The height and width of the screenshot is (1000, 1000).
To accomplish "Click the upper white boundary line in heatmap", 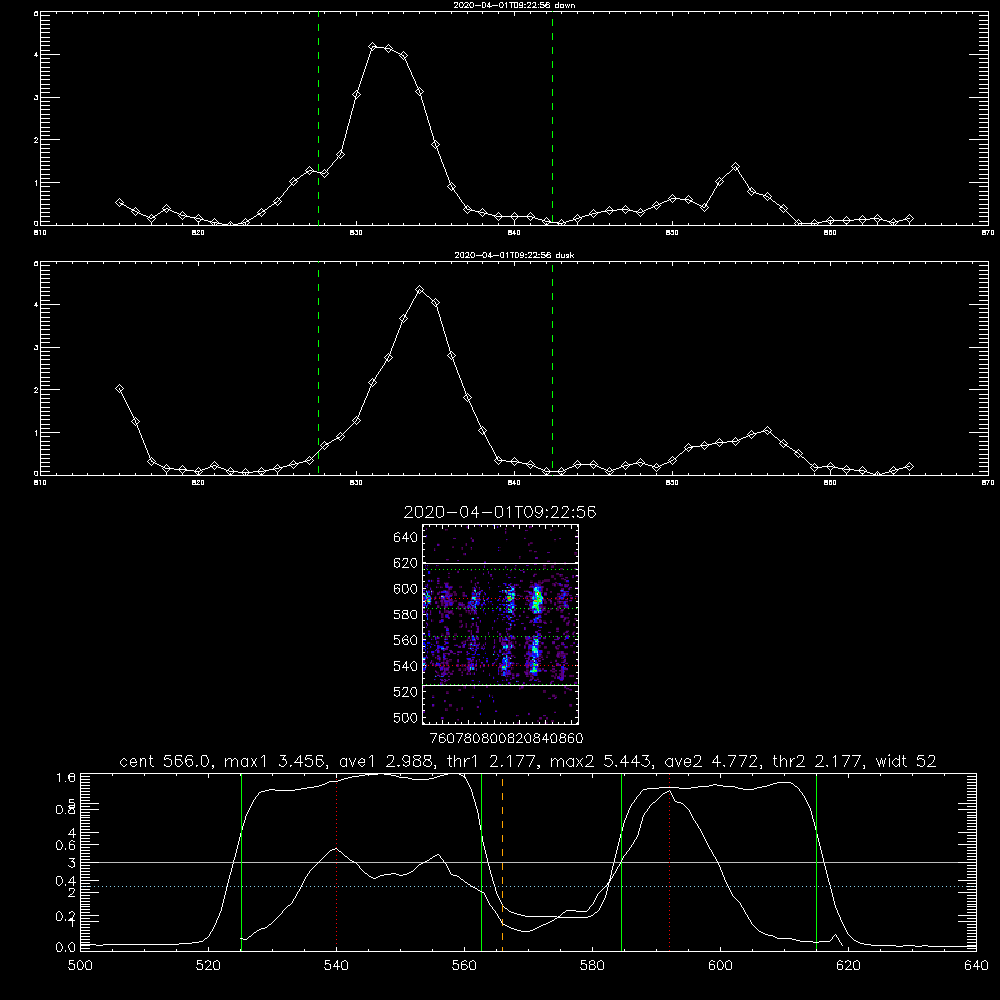I will point(500,564).
